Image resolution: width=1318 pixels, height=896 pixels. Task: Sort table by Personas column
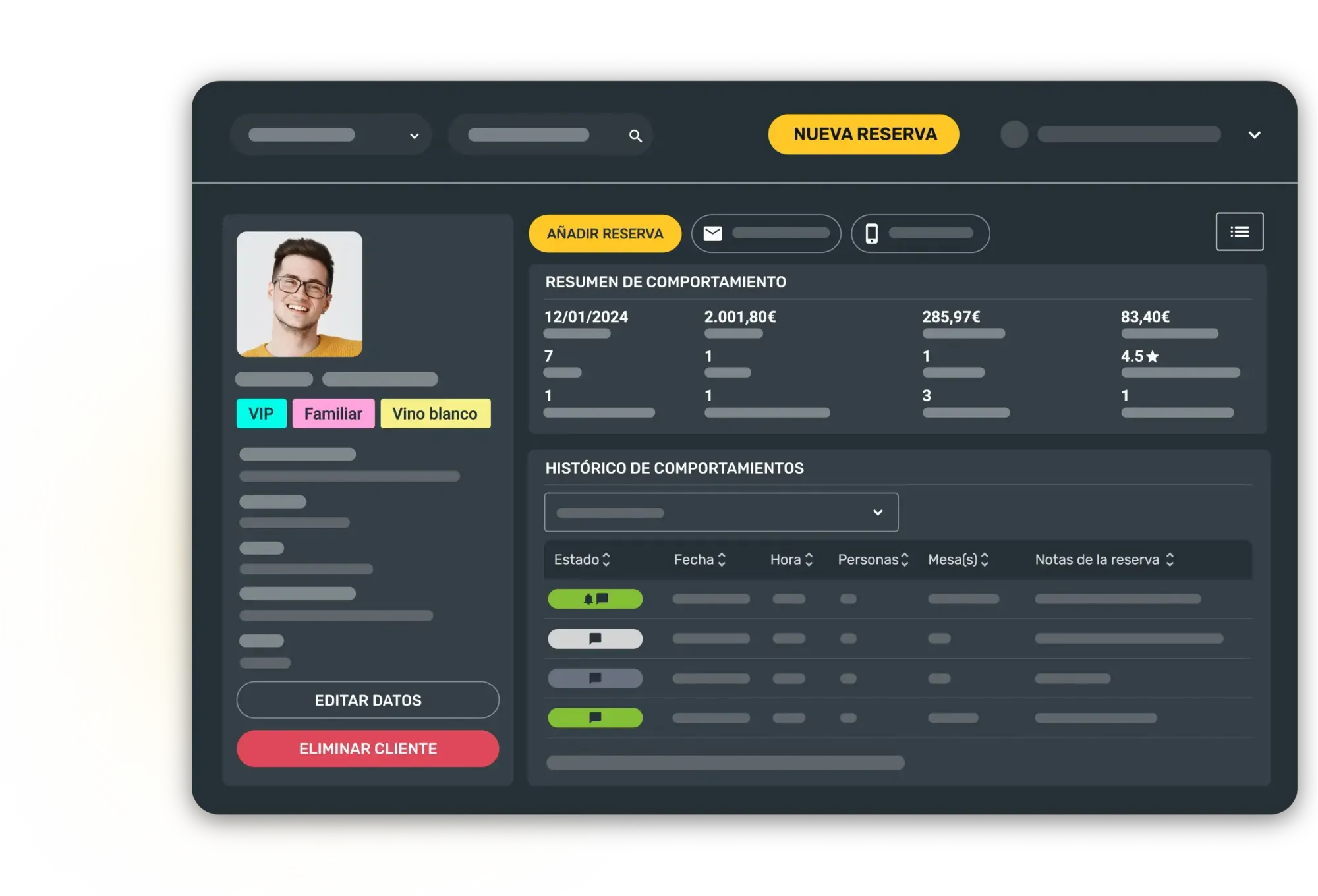(873, 559)
